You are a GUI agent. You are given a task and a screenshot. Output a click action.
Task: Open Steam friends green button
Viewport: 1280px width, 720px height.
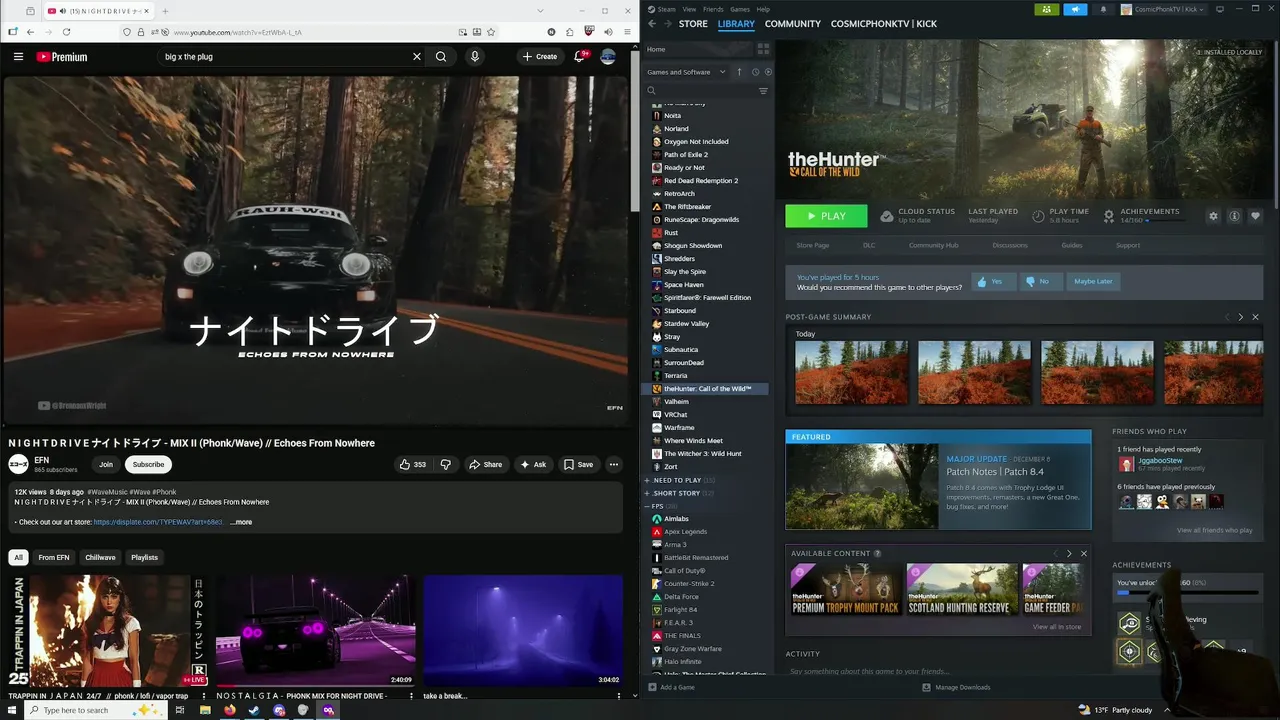point(1047,9)
